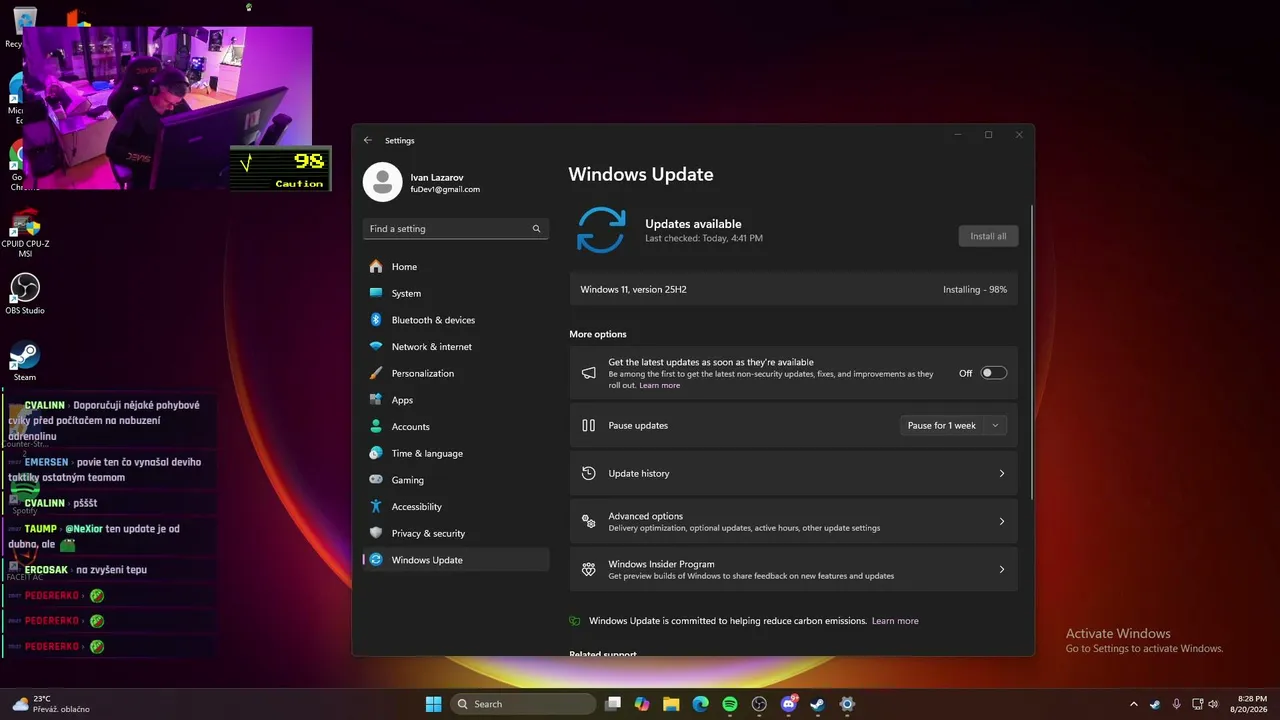1280x720 pixels.
Task: Open Task View from taskbar
Action: 613,704
